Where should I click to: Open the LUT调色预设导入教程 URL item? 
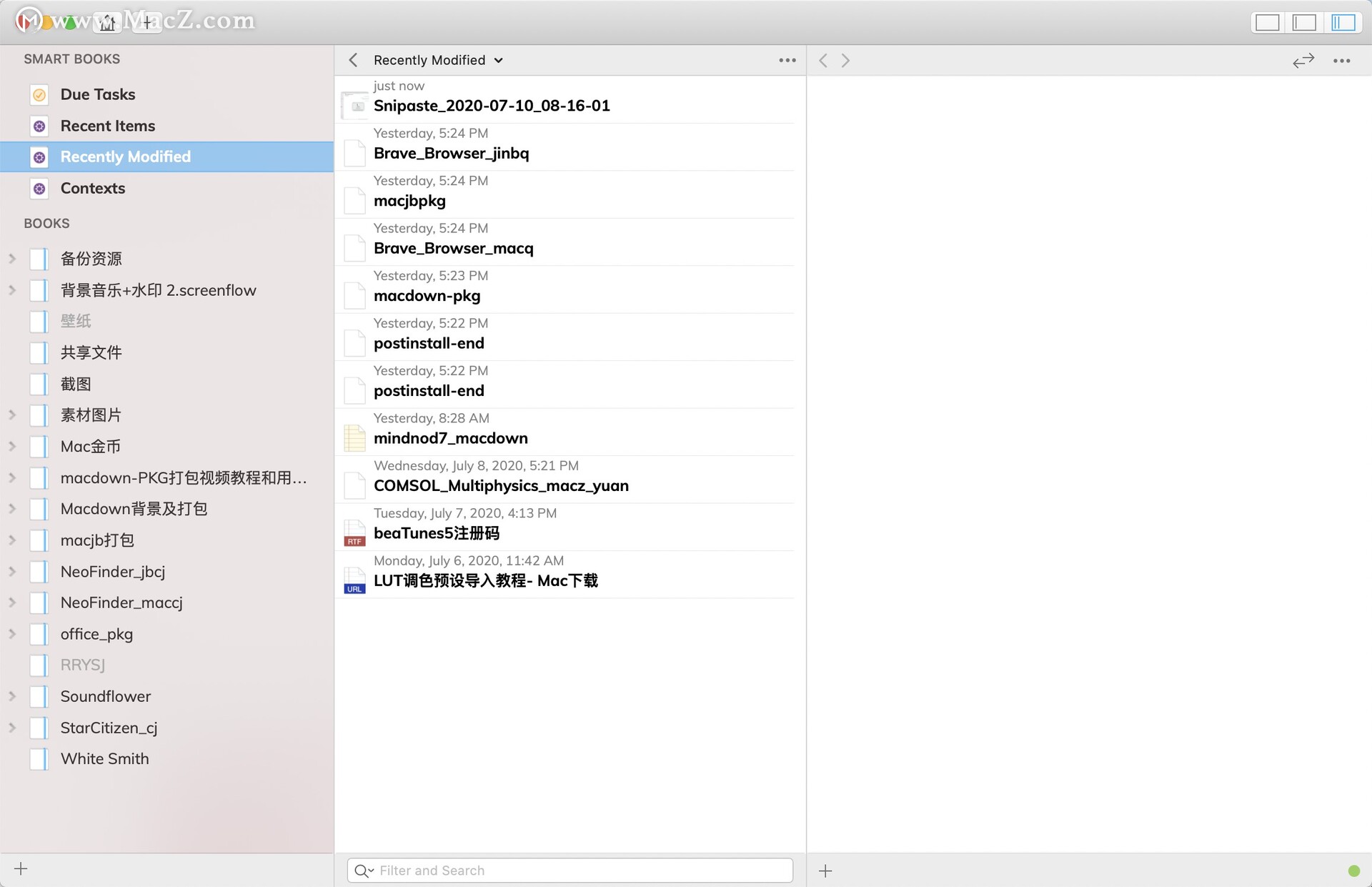tap(565, 574)
